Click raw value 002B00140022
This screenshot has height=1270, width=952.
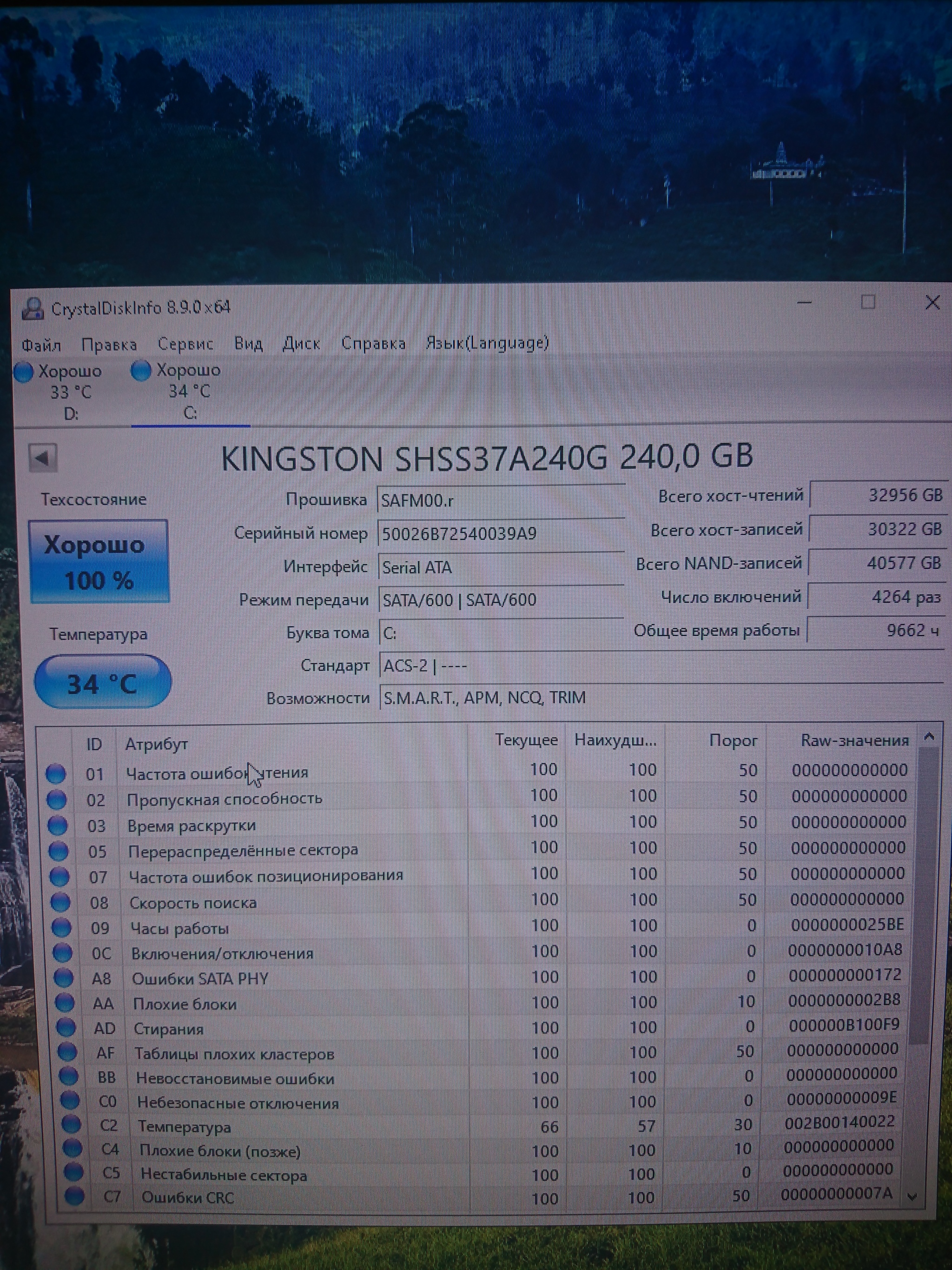[x=840, y=1122]
